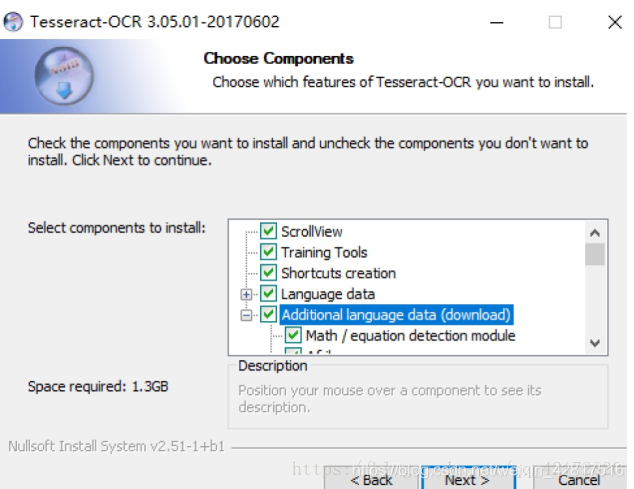
Task: Select the ScrollView row label
Action: pyautogui.click(x=312, y=232)
